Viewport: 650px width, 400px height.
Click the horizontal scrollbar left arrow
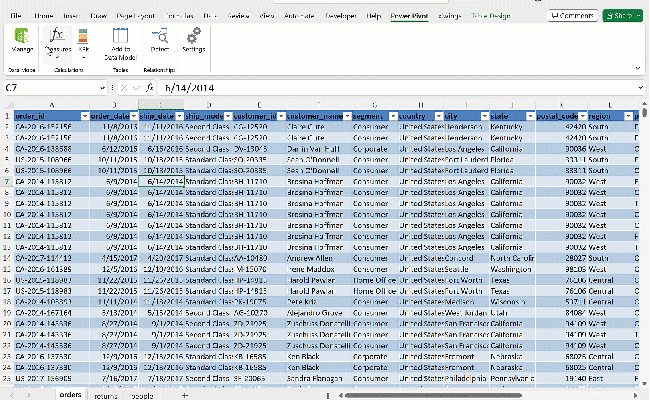pos(341,395)
